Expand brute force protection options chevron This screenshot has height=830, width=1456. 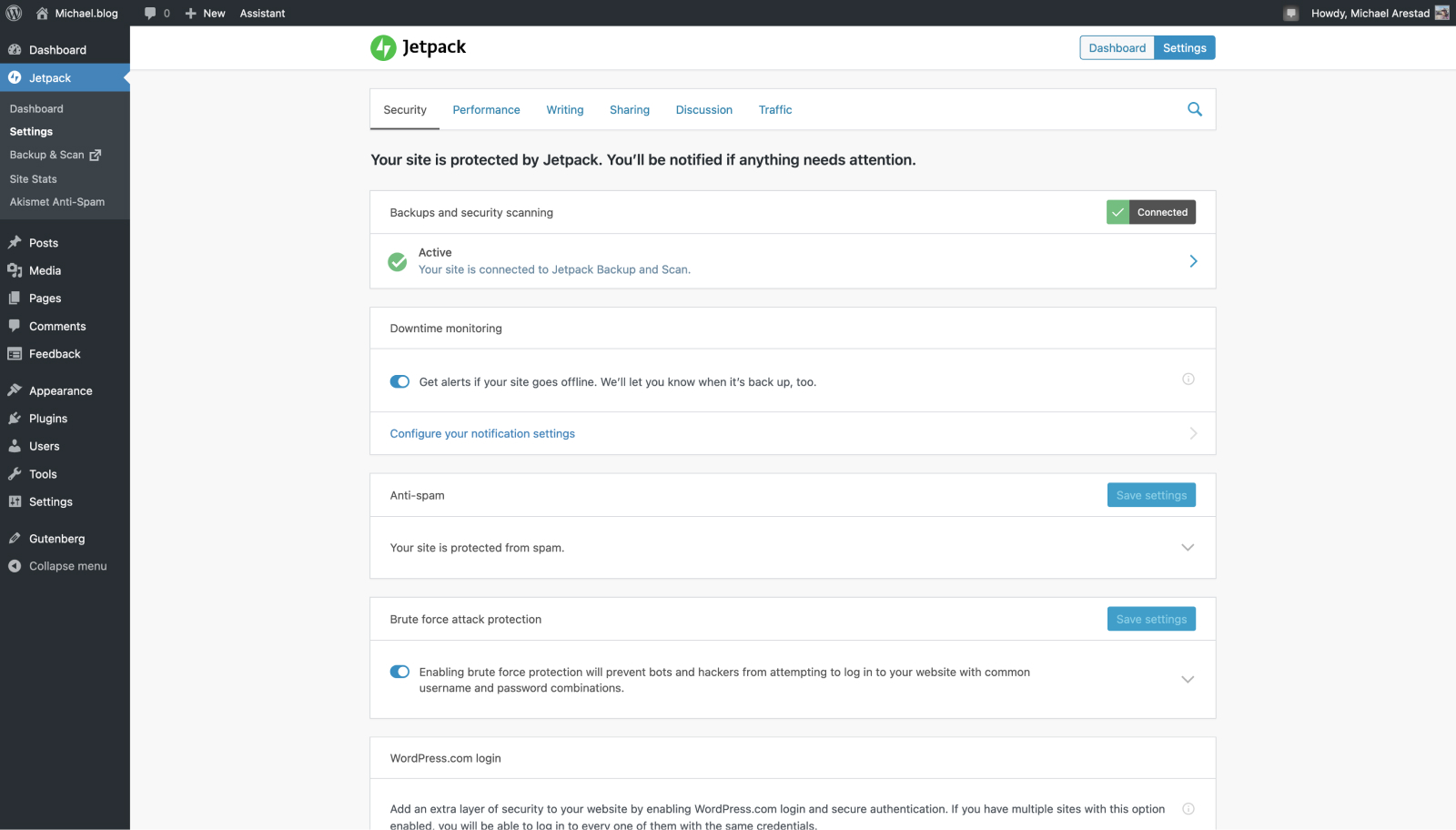point(1188,680)
